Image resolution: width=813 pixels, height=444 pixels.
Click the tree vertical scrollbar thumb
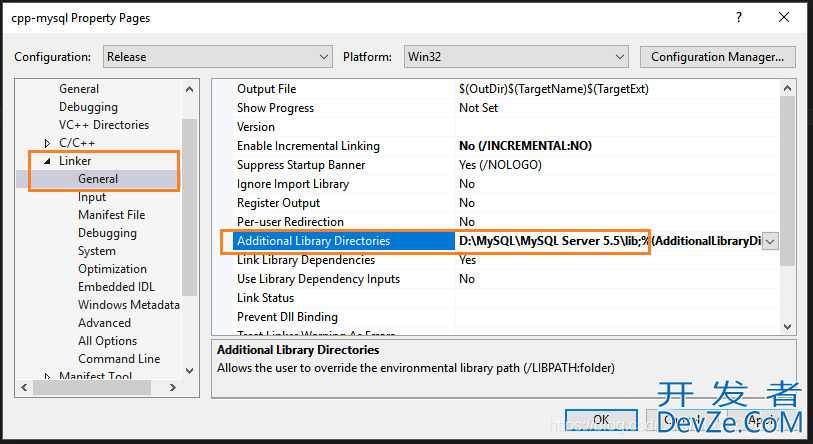189,207
